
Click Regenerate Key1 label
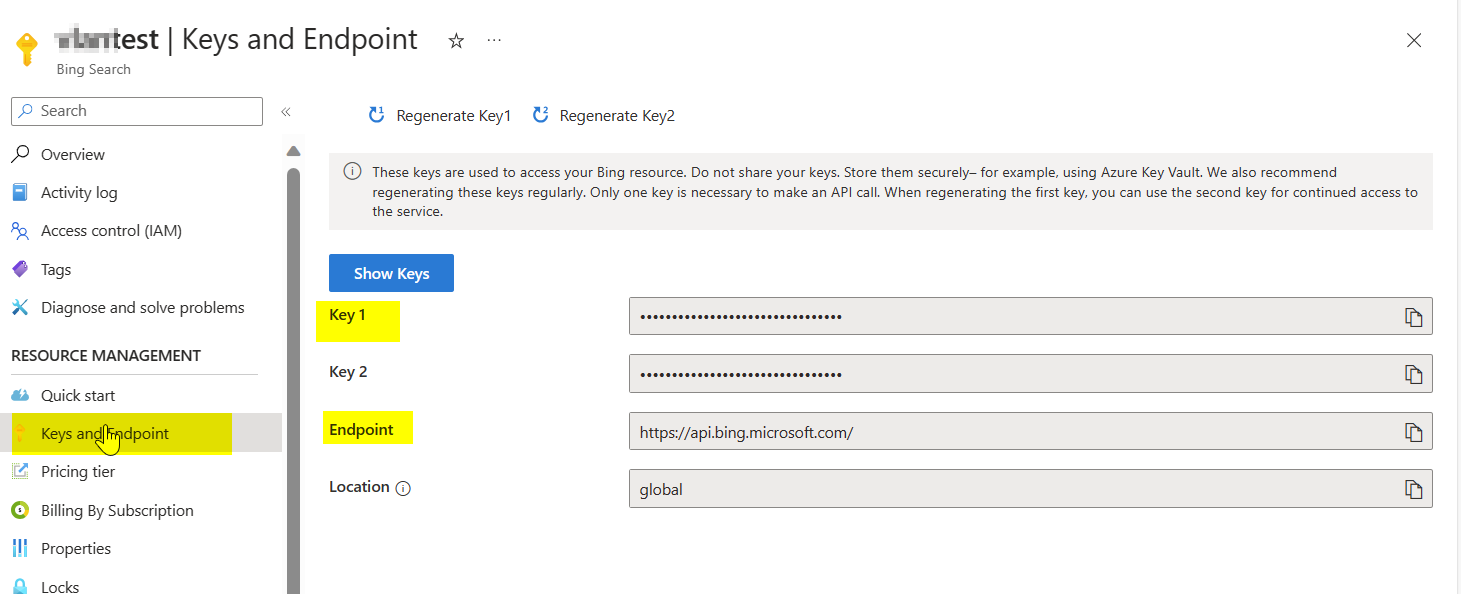point(453,116)
